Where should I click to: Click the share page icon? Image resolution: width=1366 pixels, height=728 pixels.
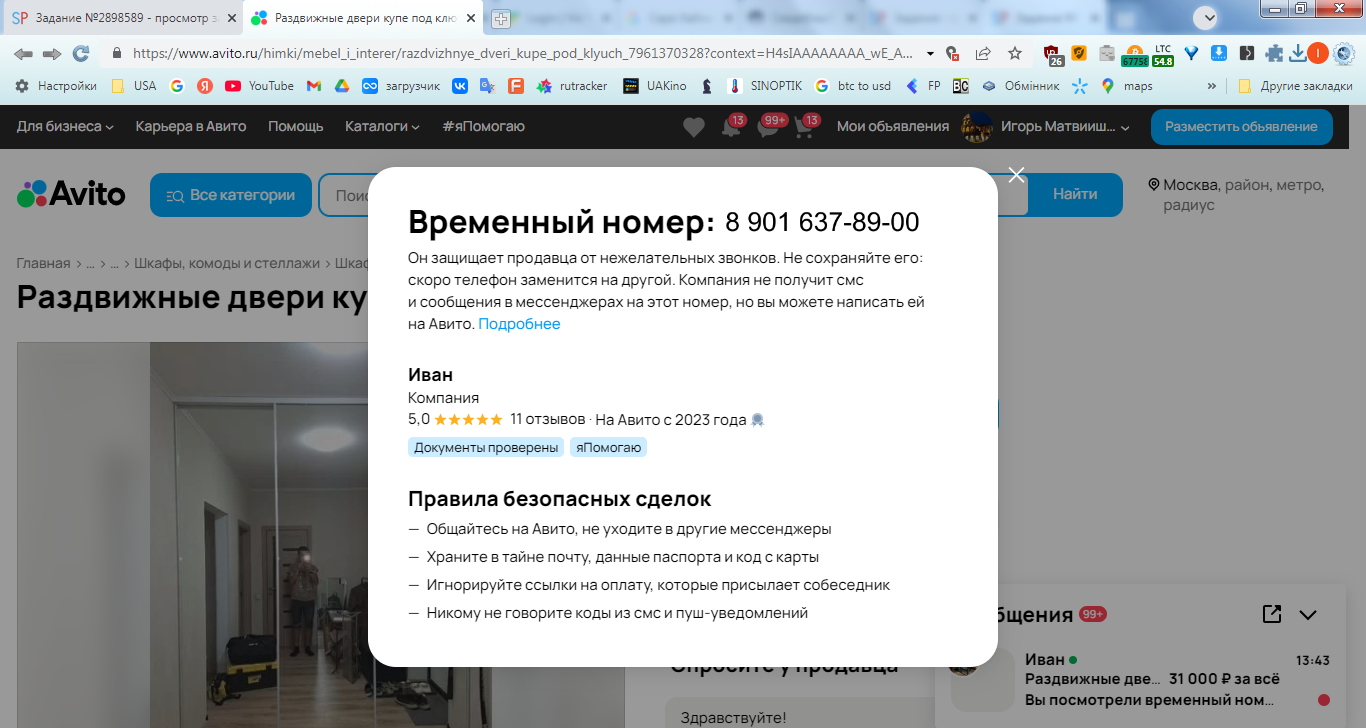983,54
